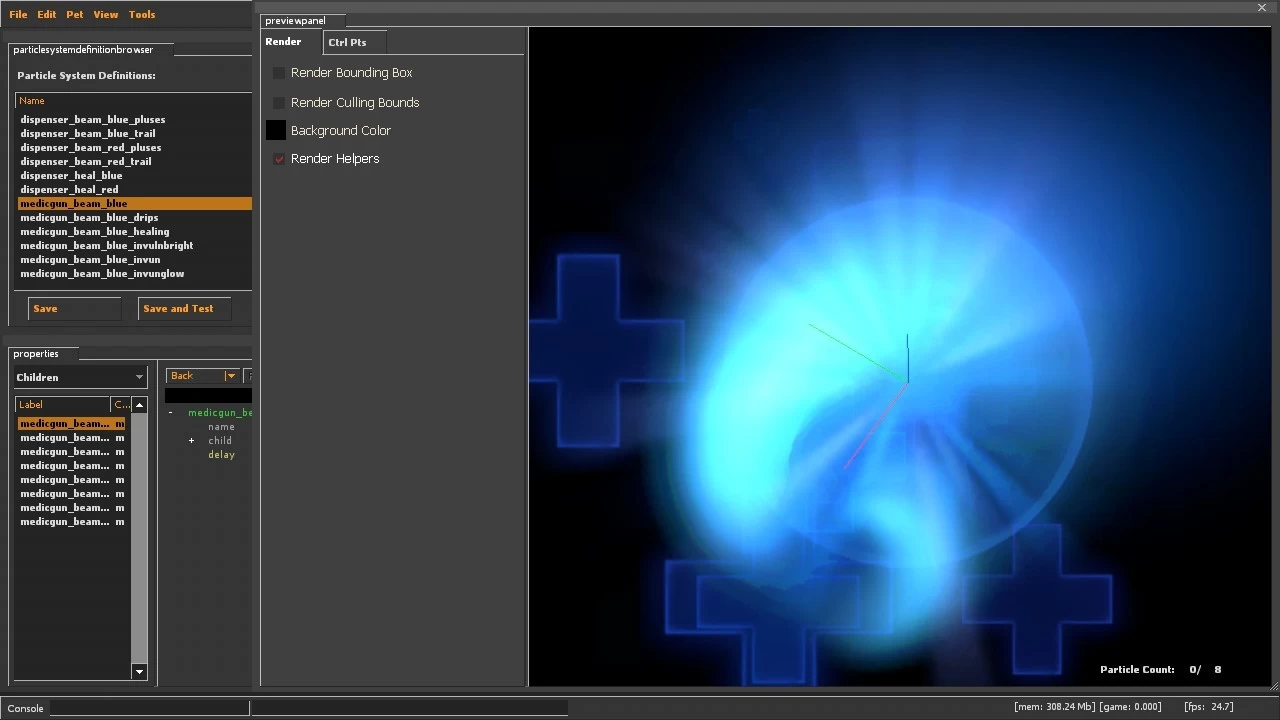Open the Tools menu
This screenshot has width=1280, height=720.
[x=142, y=15]
